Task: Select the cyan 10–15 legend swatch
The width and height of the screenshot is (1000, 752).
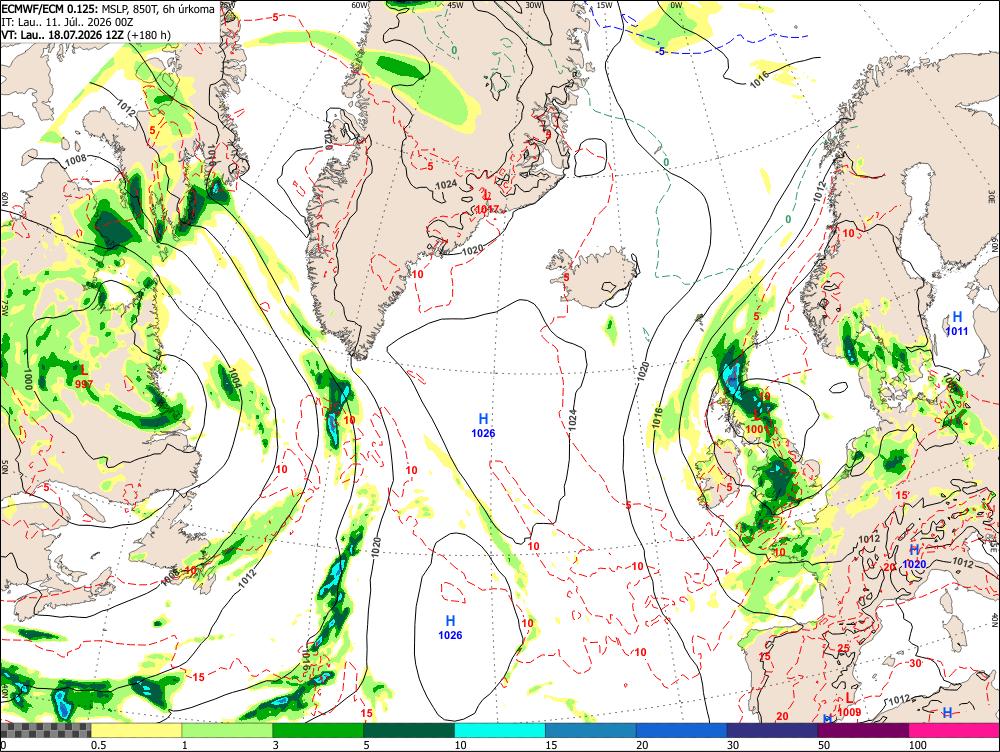Action: pyautogui.click(x=500, y=730)
